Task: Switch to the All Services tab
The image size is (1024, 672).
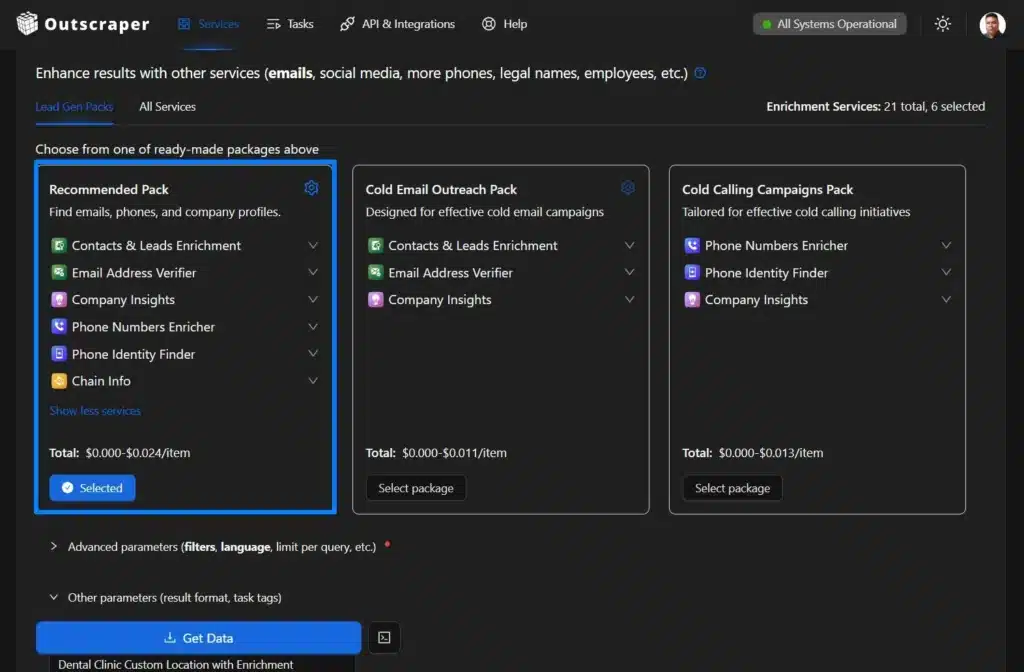Action: [x=167, y=106]
